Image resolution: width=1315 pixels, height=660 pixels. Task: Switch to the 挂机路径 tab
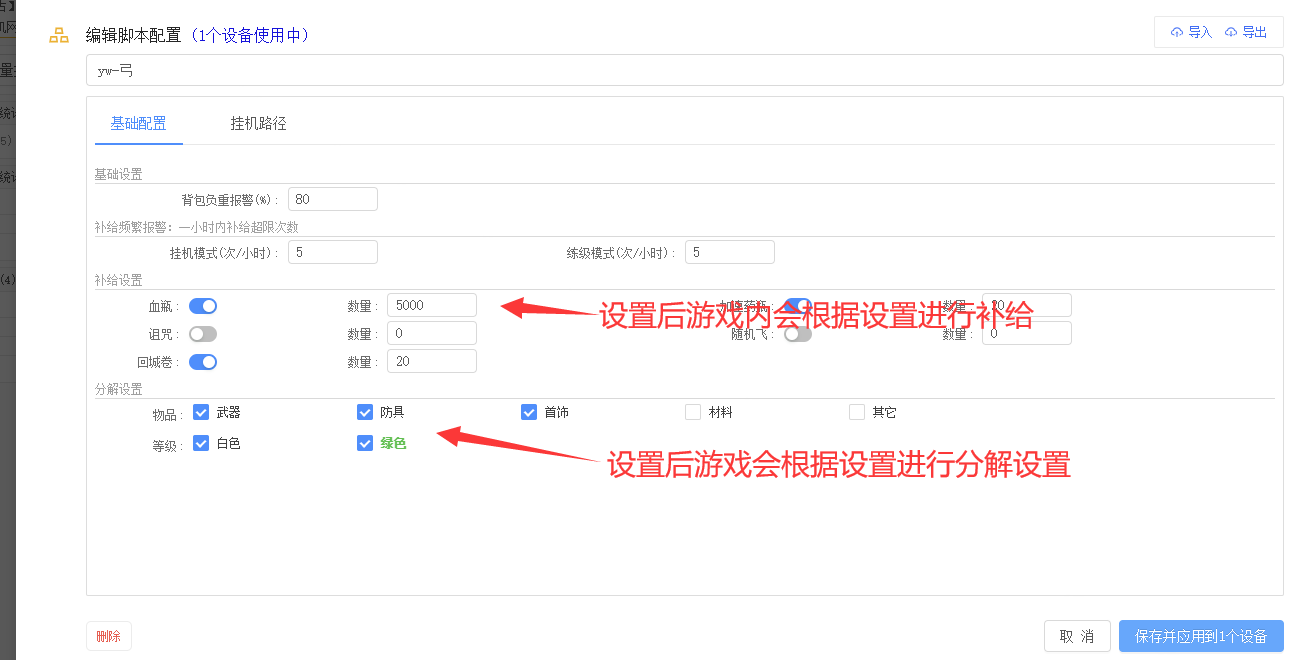pos(258,124)
